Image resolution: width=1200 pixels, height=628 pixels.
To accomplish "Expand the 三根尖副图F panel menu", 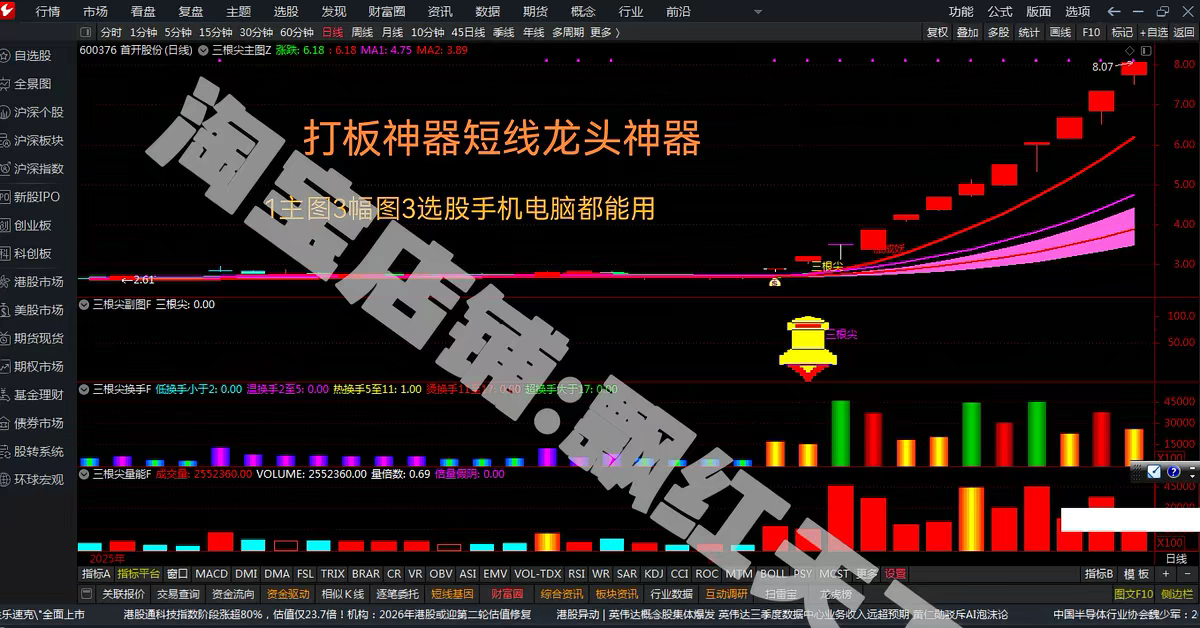I will 84,304.
